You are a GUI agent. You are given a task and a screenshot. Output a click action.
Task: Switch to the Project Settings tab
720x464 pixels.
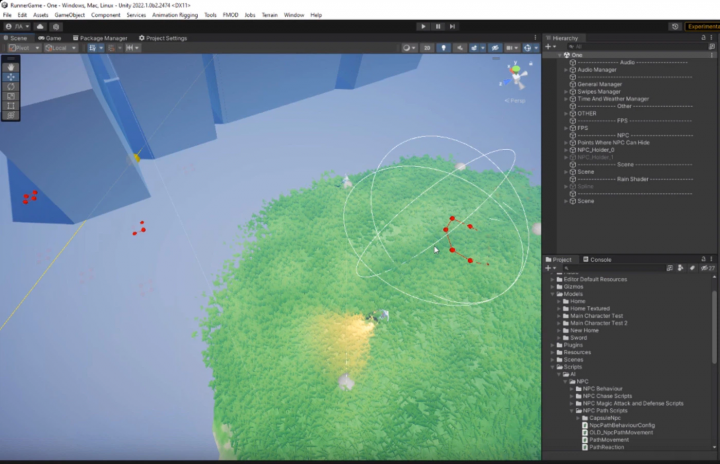(163, 38)
